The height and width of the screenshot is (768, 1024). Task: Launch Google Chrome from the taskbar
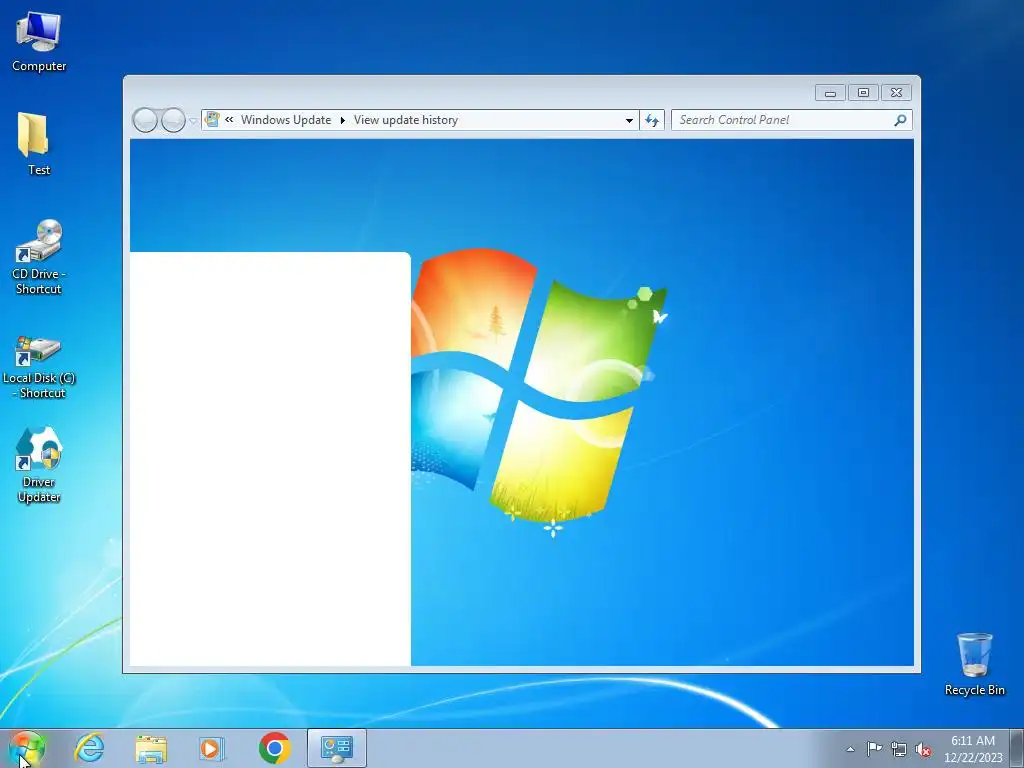(274, 748)
